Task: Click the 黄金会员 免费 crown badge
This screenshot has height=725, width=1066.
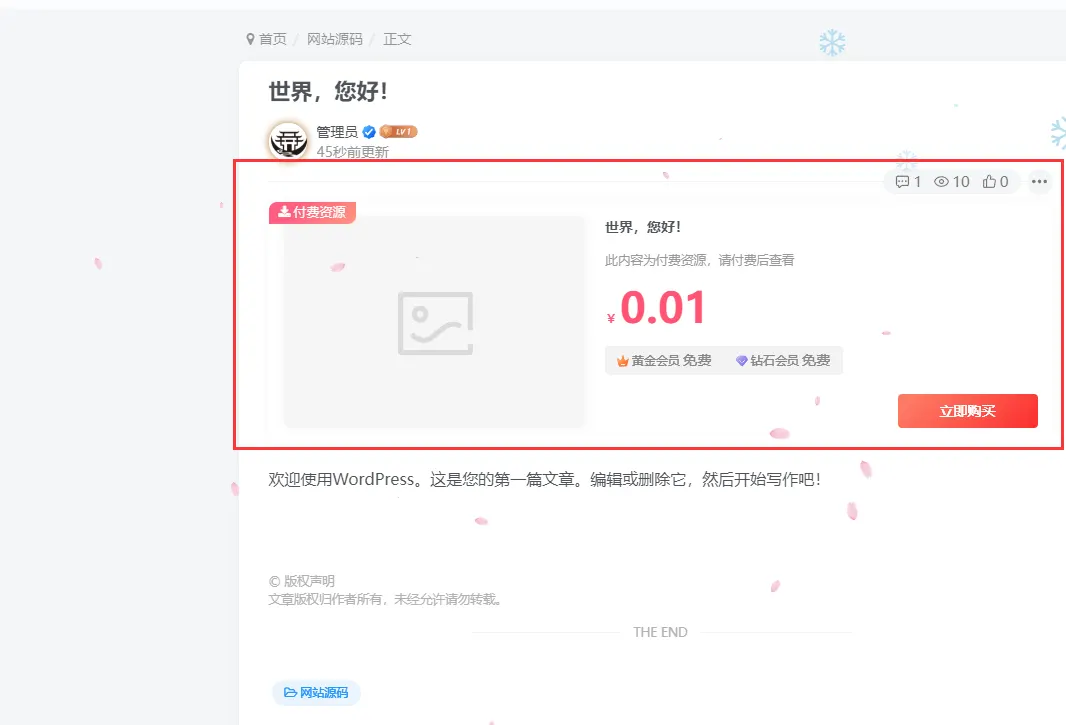Action: coord(664,360)
